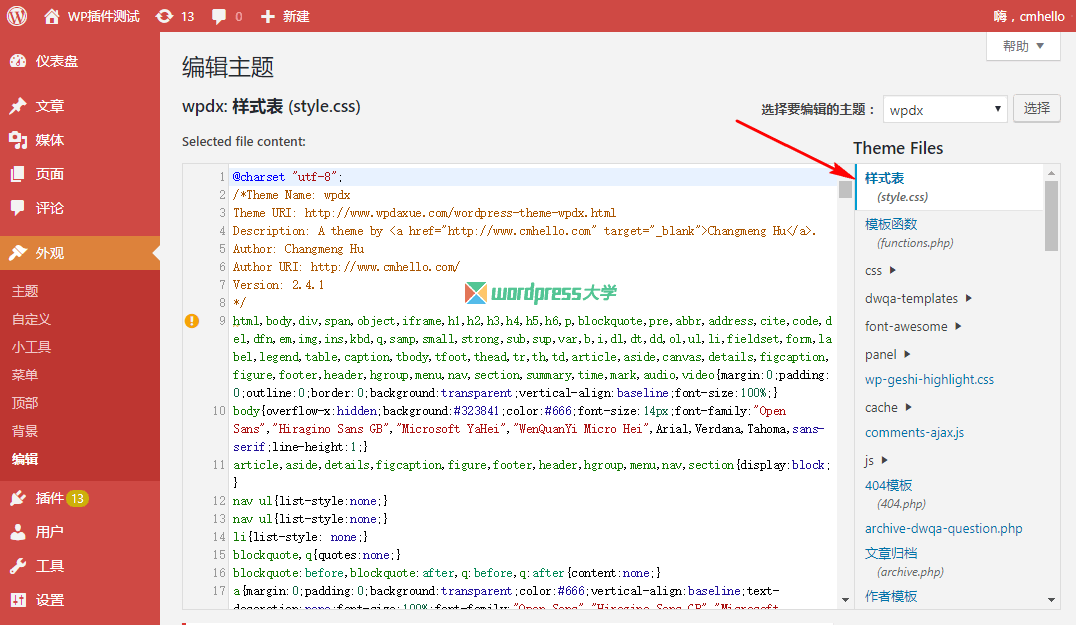Click line number 10 in the gutter
Image resolution: width=1076 pixels, height=625 pixels.
[219, 410]
